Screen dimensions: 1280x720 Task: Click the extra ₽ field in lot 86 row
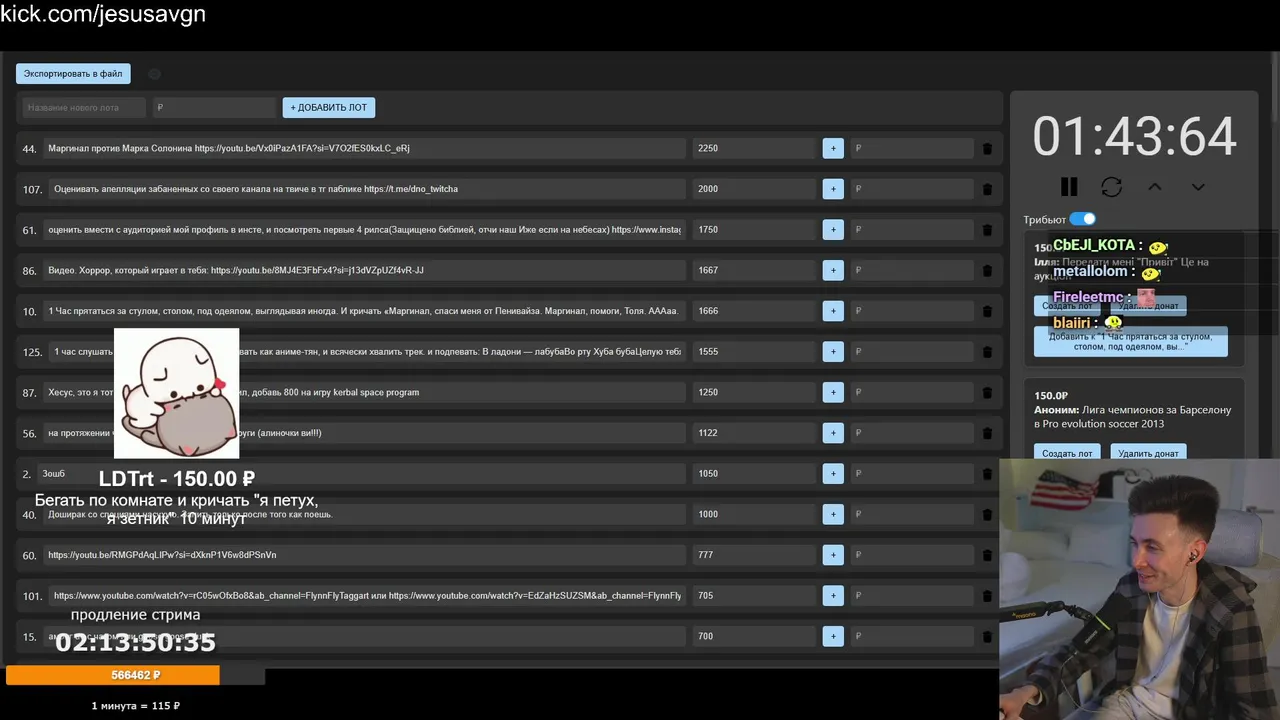click(912, 270)
